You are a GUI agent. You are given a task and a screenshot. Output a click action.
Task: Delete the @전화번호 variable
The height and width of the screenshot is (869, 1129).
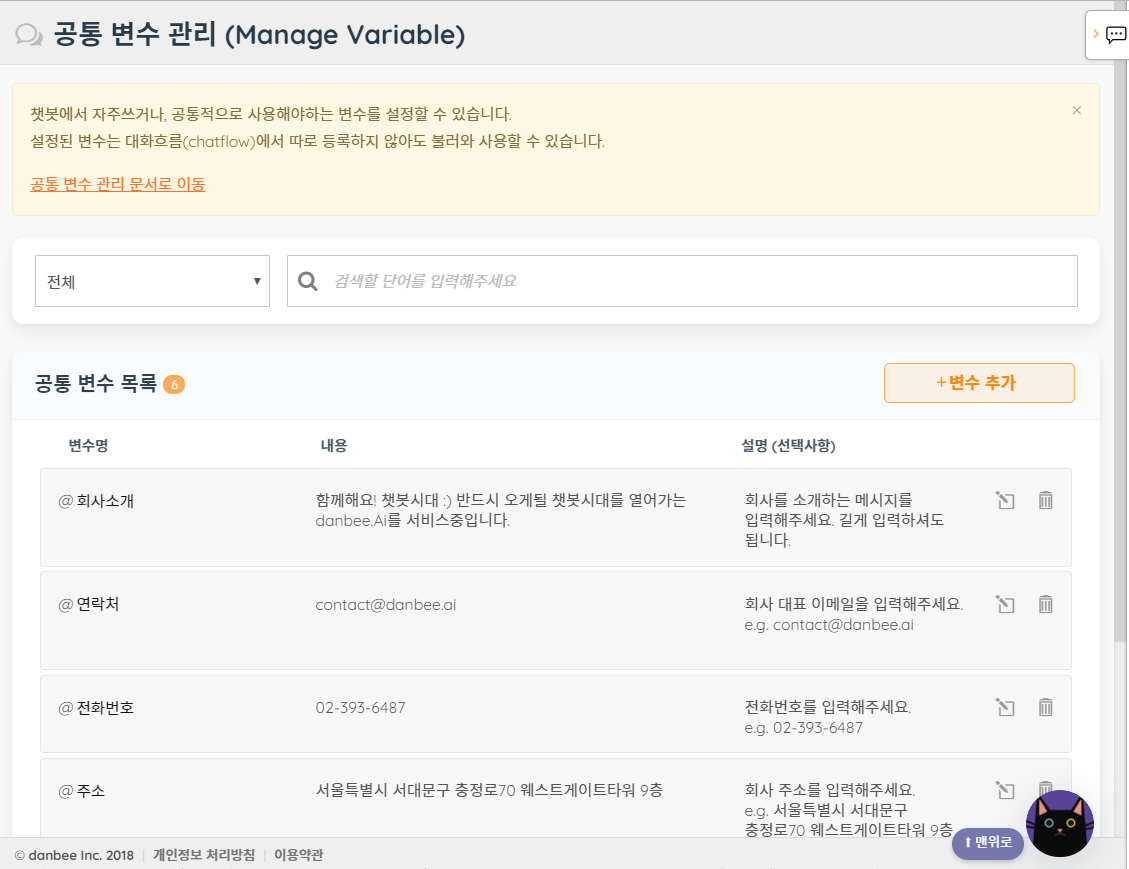click(1045, 708)
